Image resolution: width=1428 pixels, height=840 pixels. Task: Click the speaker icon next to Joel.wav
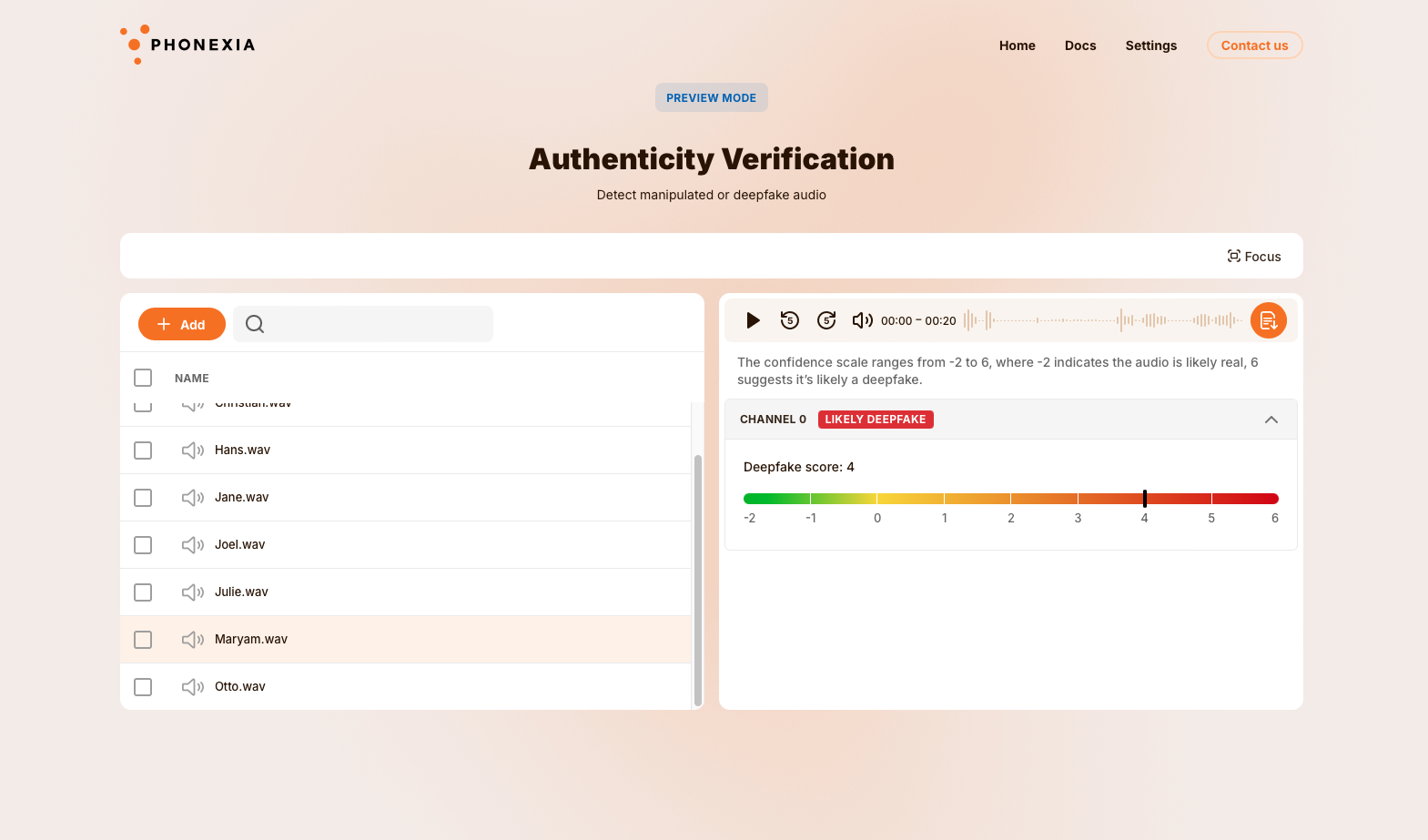pyautogui.click(x=193, y=545)
